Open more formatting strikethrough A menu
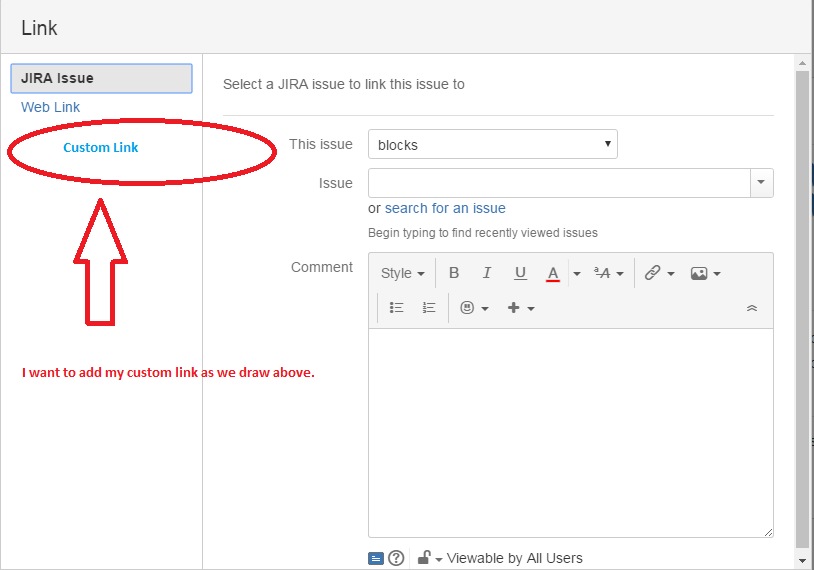 (608, 273)
